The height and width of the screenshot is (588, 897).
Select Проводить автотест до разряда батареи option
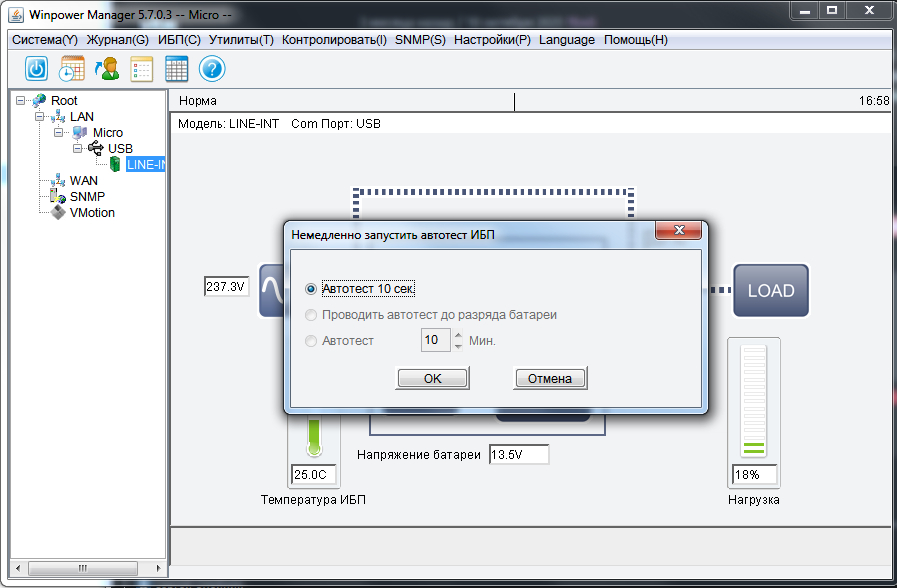[x=311, y=315]
